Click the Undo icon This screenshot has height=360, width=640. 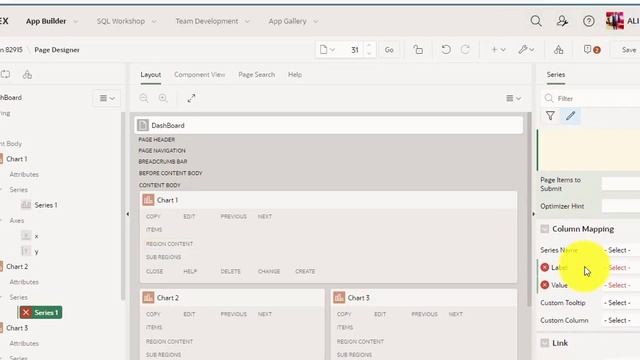click(446, 50)
